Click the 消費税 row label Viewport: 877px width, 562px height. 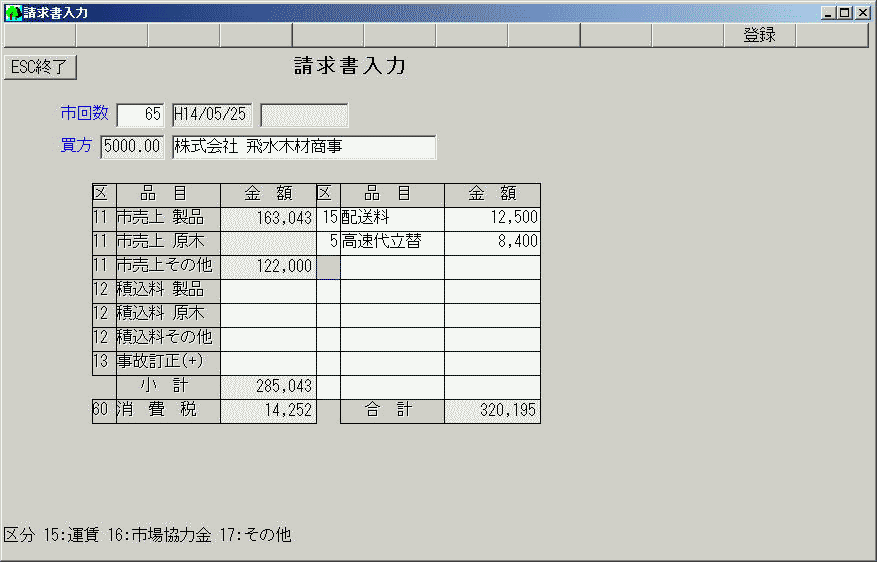point(168,411)
